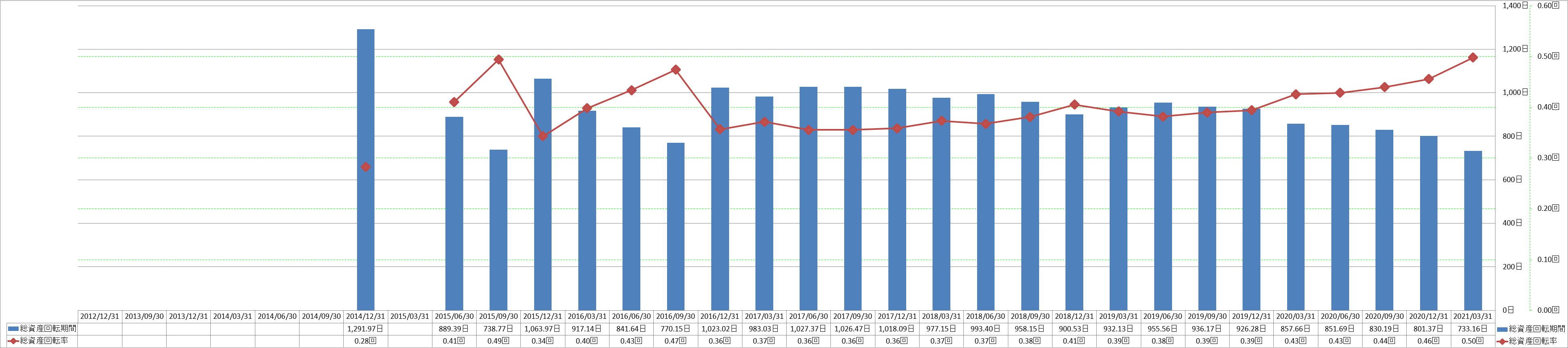Select the 926.28日 table cell
This screenshot has width=1568, height=348.
click(1251, 329)
